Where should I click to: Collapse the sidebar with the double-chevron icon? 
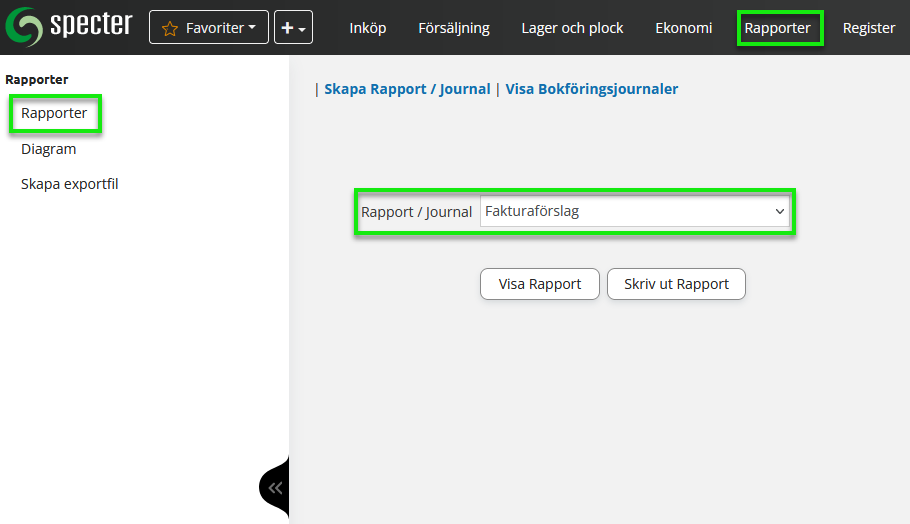point(275,488)
